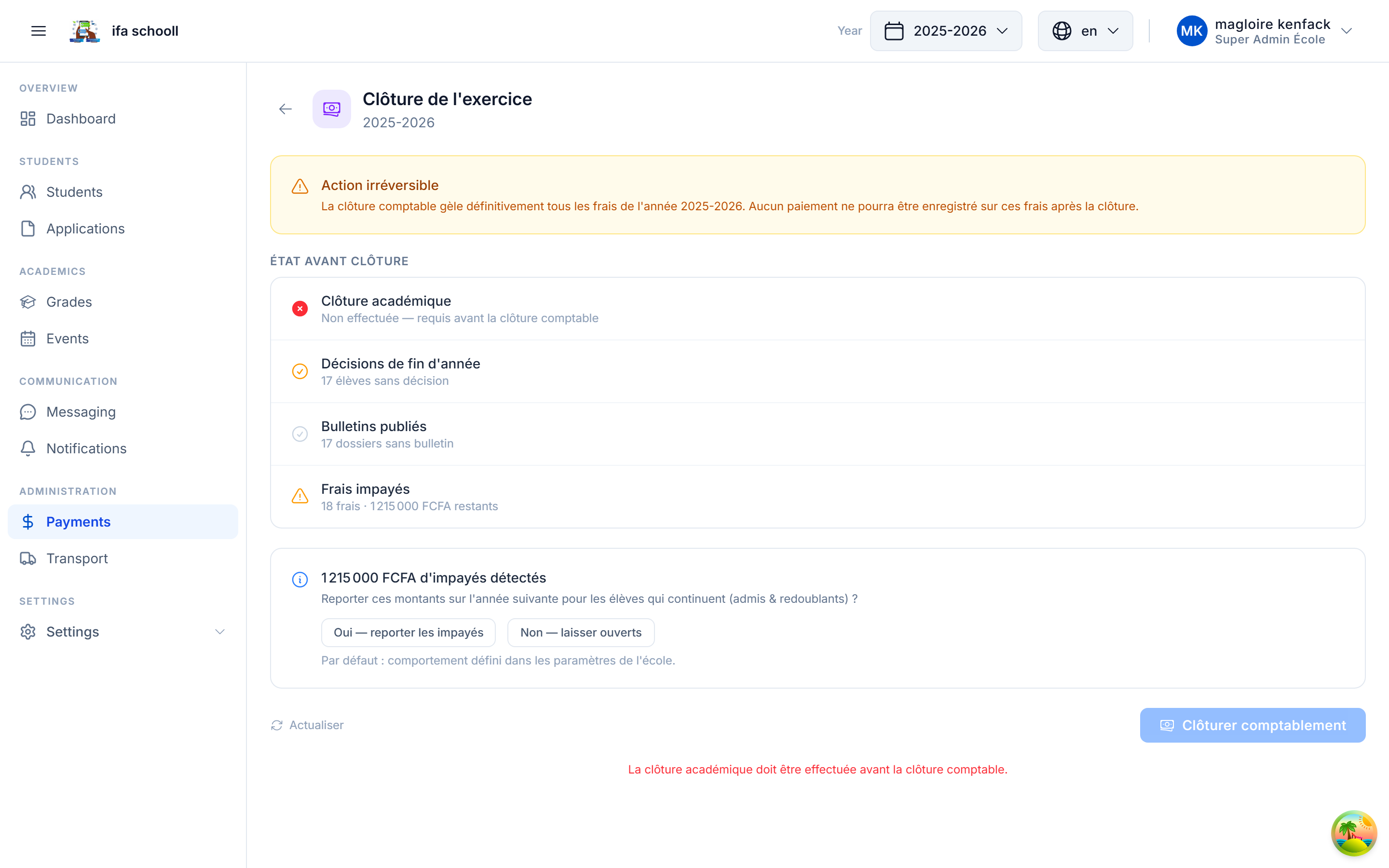Click the ifa schooll logo icon
The width and height of the screenshot is (1389, 868).
click(x=85, y=31)
